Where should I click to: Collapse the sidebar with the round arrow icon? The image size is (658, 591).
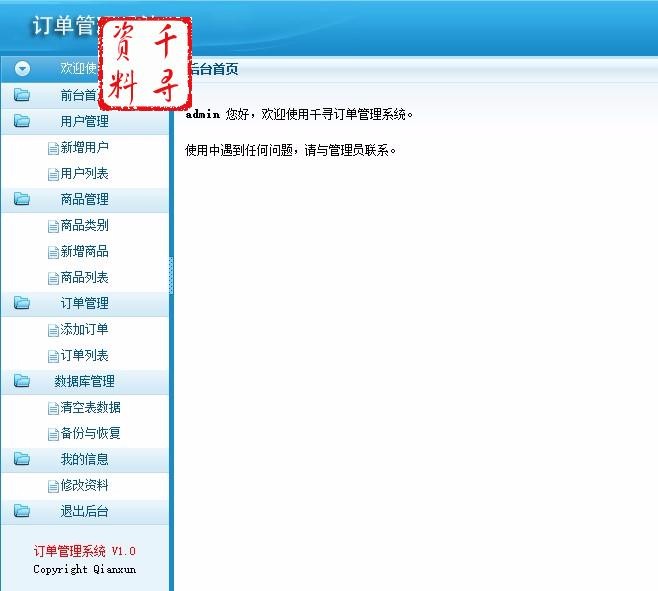tap(22, 68)
